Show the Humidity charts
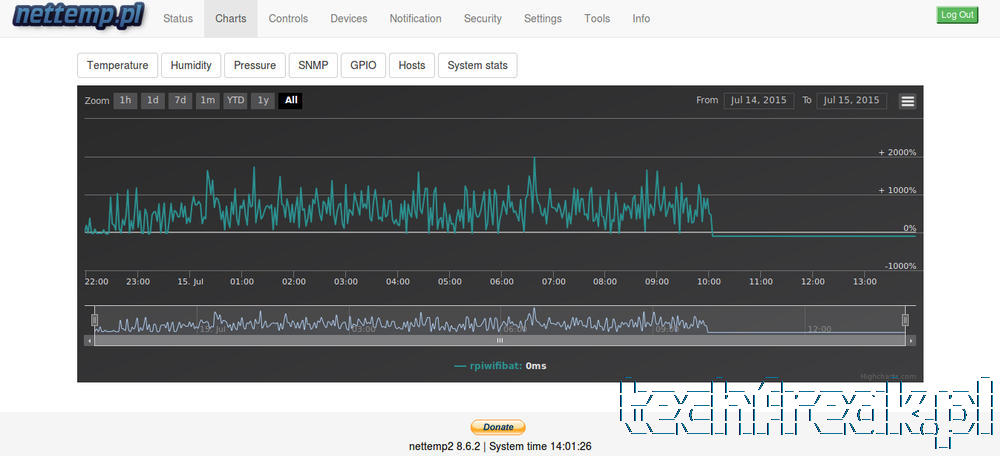Screen dimensions: 1000x456 [191, 65]
